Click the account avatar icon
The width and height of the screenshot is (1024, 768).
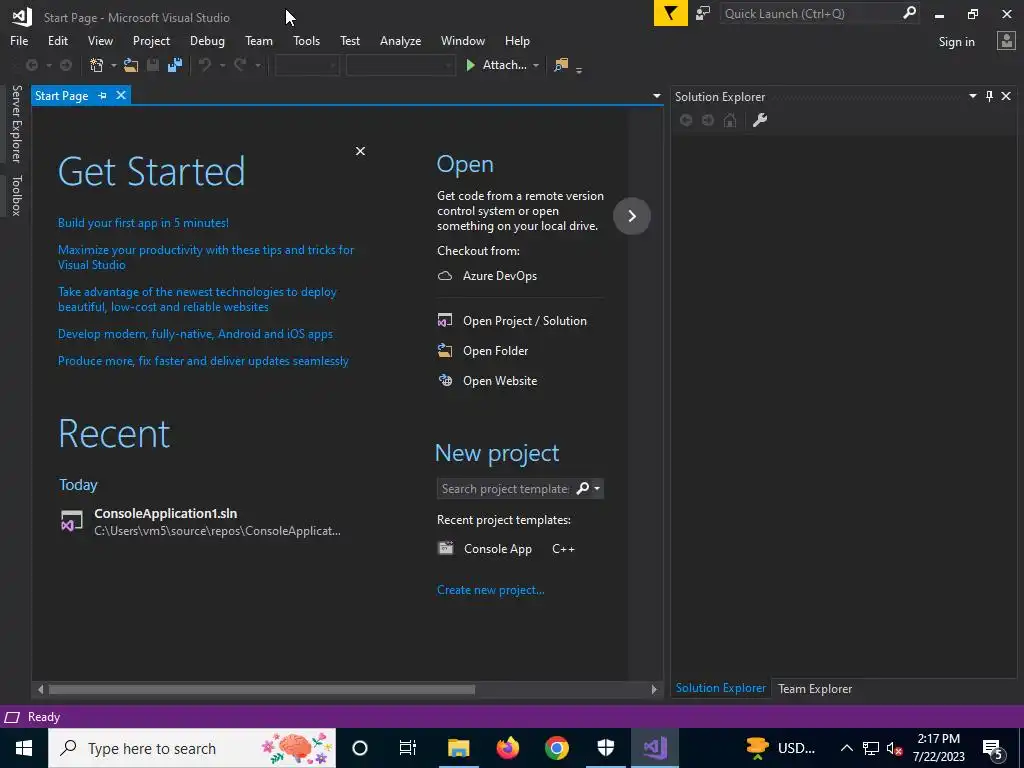[x=1006, y=41]
